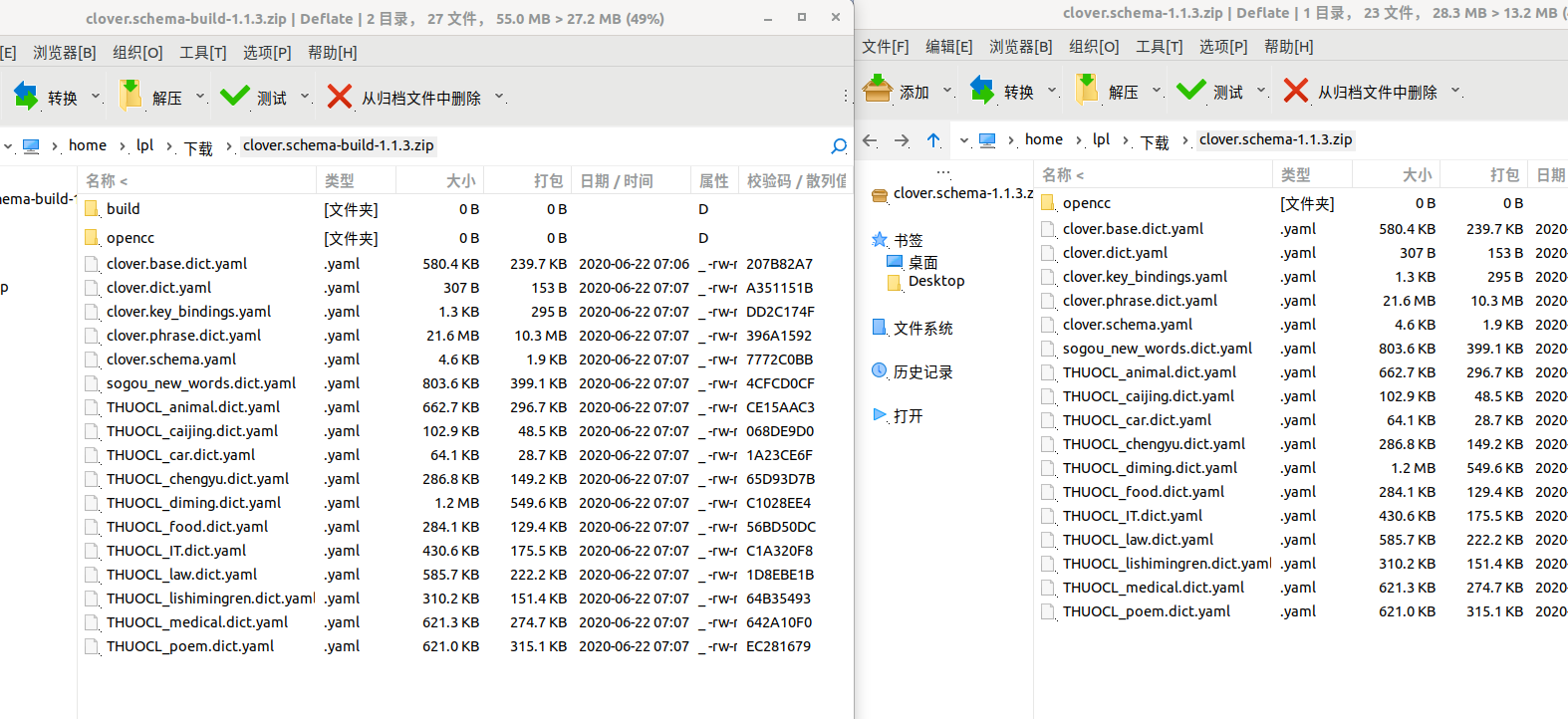Click the red delete-from-archive icon in right window
Image resolution: width=1568 pixels, height=719 pixels.
pyautogui.click(x=1296, y=91)
